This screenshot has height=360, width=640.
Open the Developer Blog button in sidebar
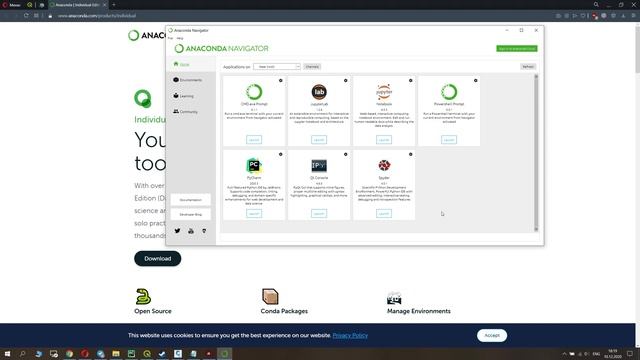tap(191, 214)
